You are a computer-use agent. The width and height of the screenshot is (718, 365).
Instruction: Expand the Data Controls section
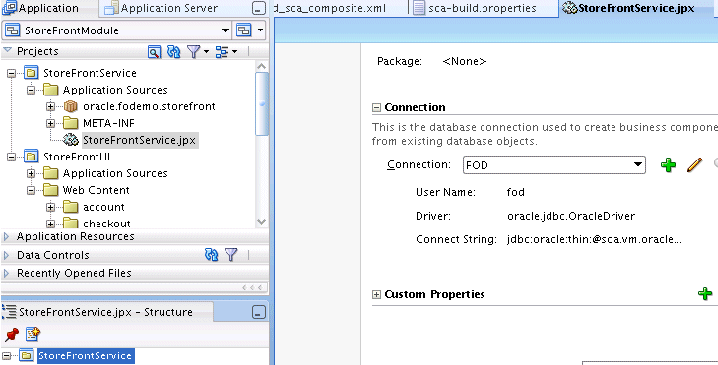click(x=6, y=255)
